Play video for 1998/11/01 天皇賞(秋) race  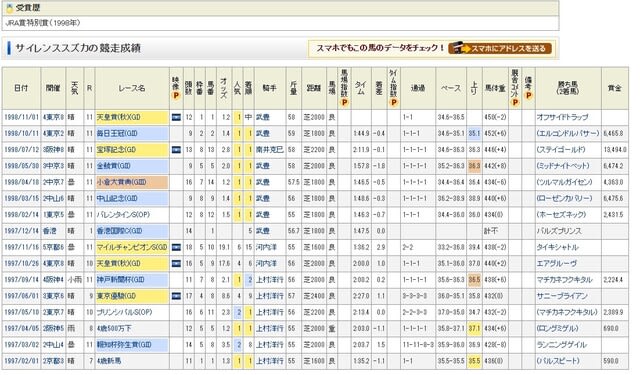tap(176, 117)
